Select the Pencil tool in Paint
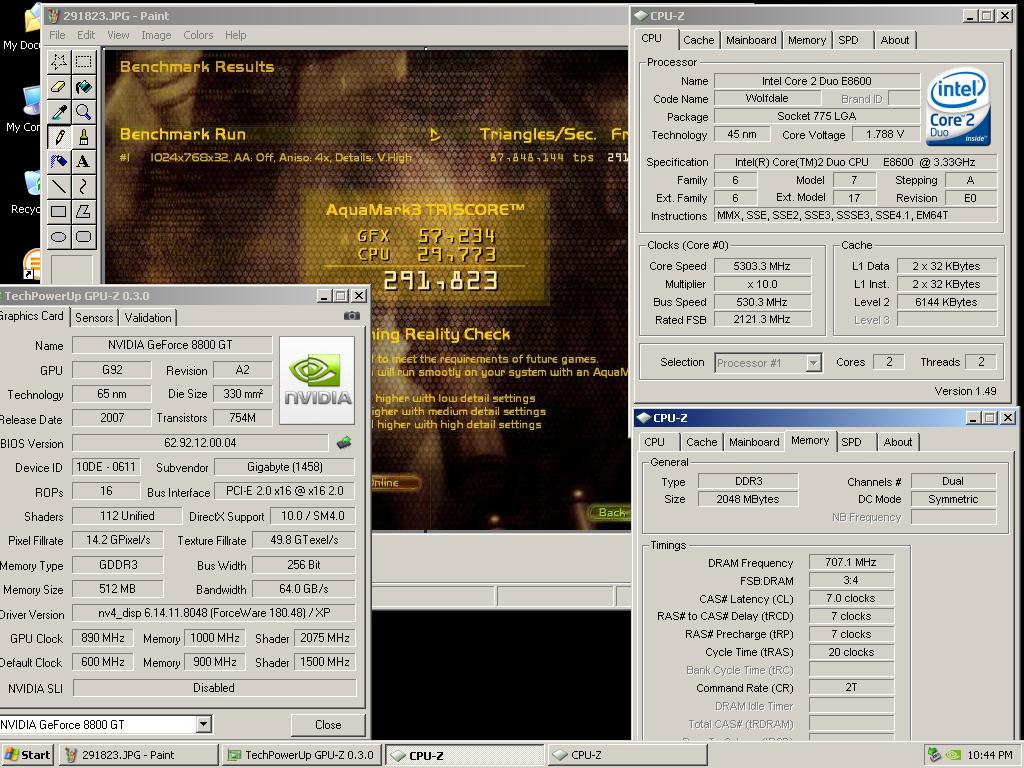This screenshot has height=768, width=1024. click(59, 136)
